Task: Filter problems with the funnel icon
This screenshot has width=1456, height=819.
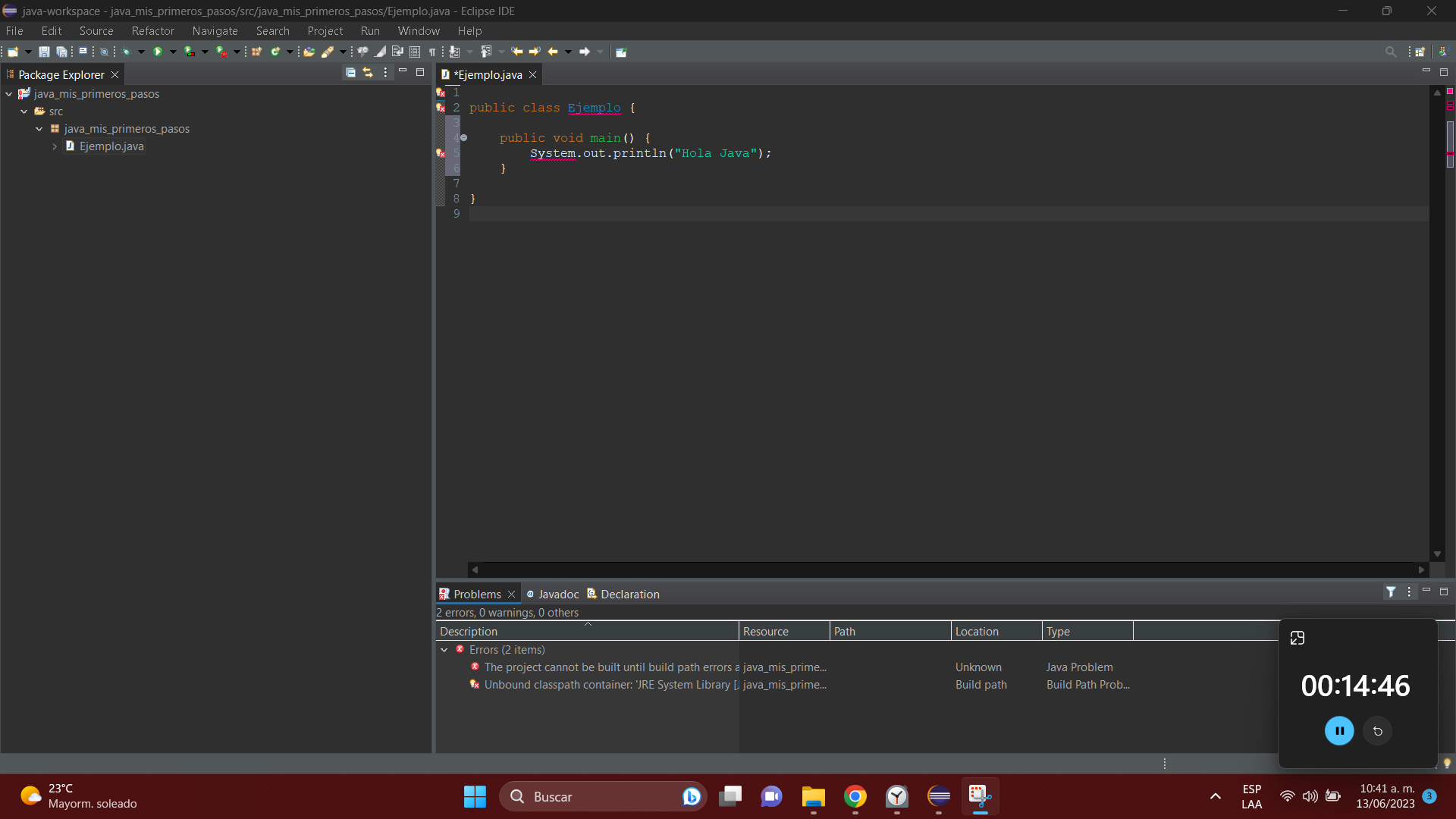Action: tap(1391, 591)
